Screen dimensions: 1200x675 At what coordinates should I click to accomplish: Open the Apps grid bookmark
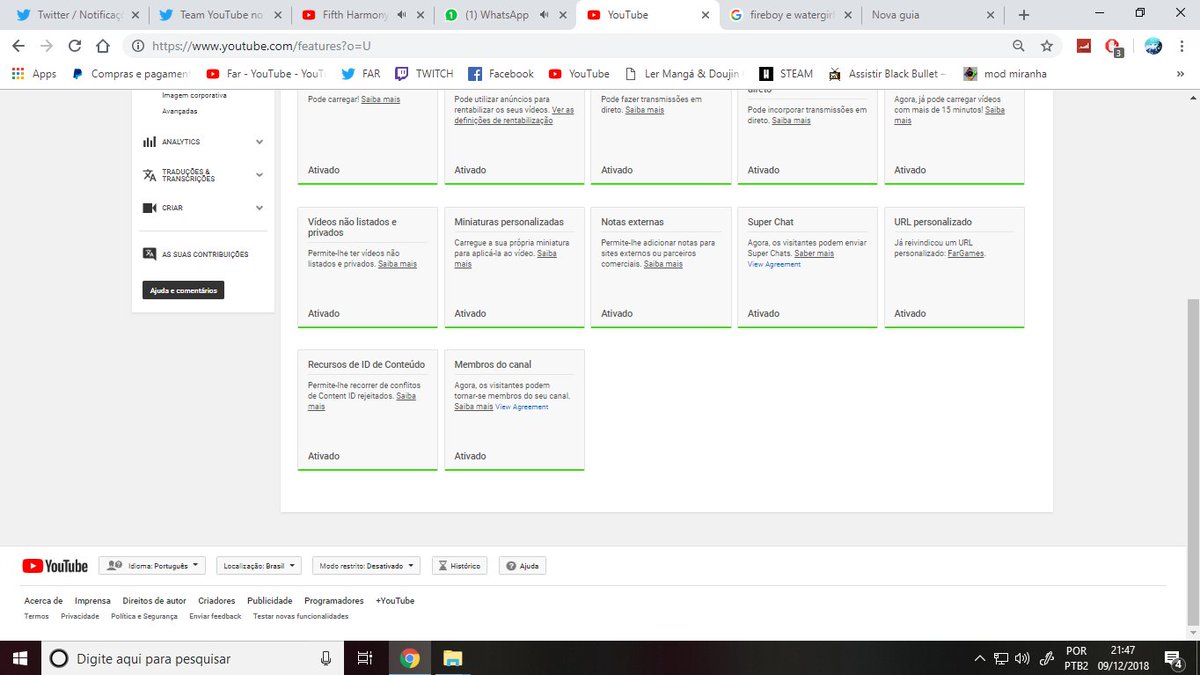tap(34, 73)
